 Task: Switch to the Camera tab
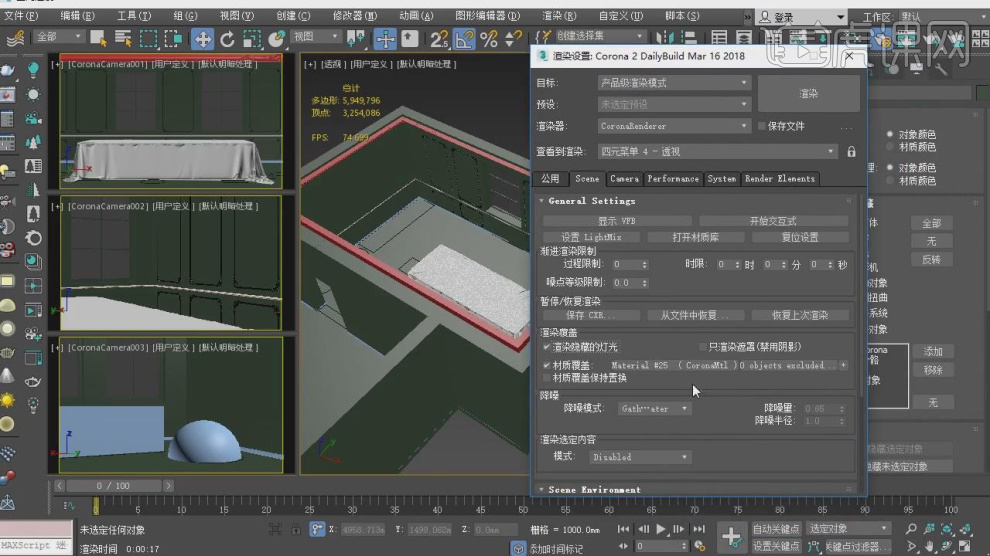(623, 179)
